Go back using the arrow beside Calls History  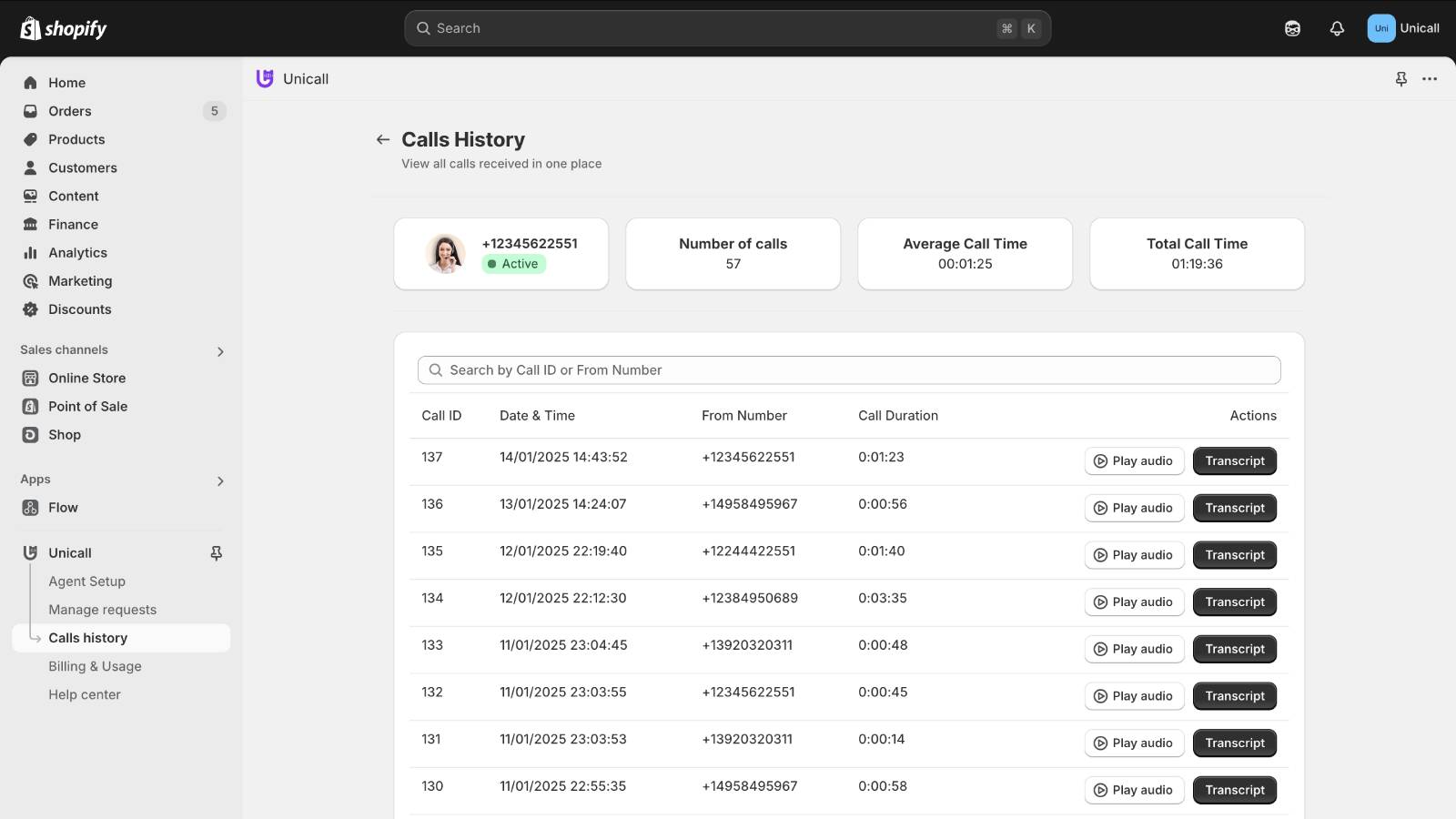tap(383, 139)
